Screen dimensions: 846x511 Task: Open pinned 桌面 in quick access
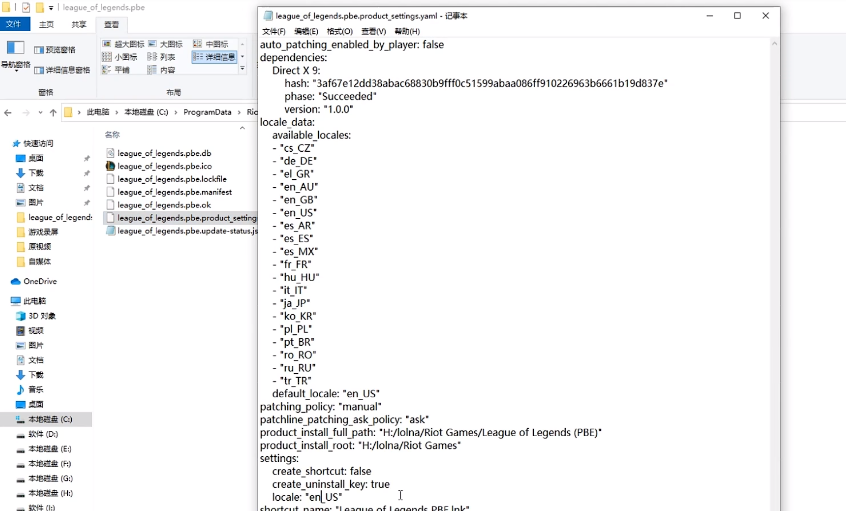pos(30,158)
